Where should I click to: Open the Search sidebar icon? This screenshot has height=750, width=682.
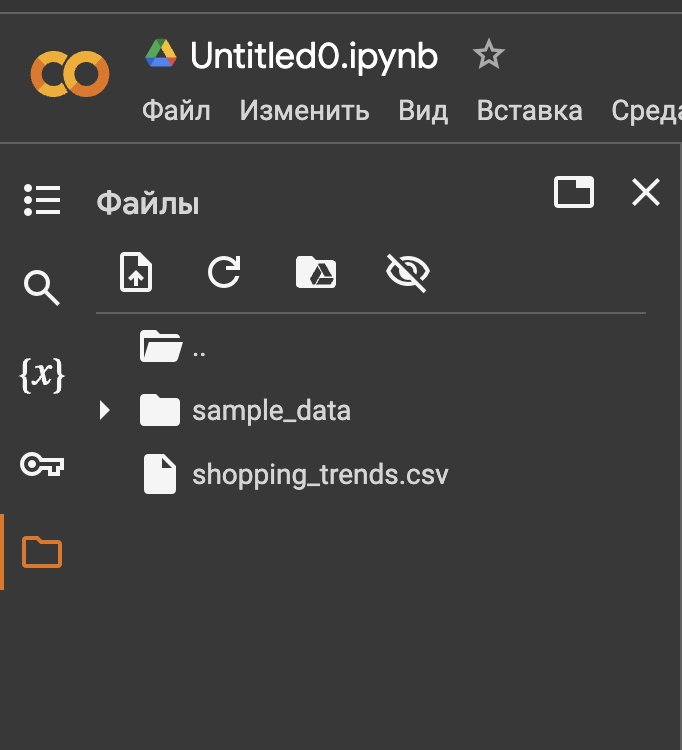(42, 288)
